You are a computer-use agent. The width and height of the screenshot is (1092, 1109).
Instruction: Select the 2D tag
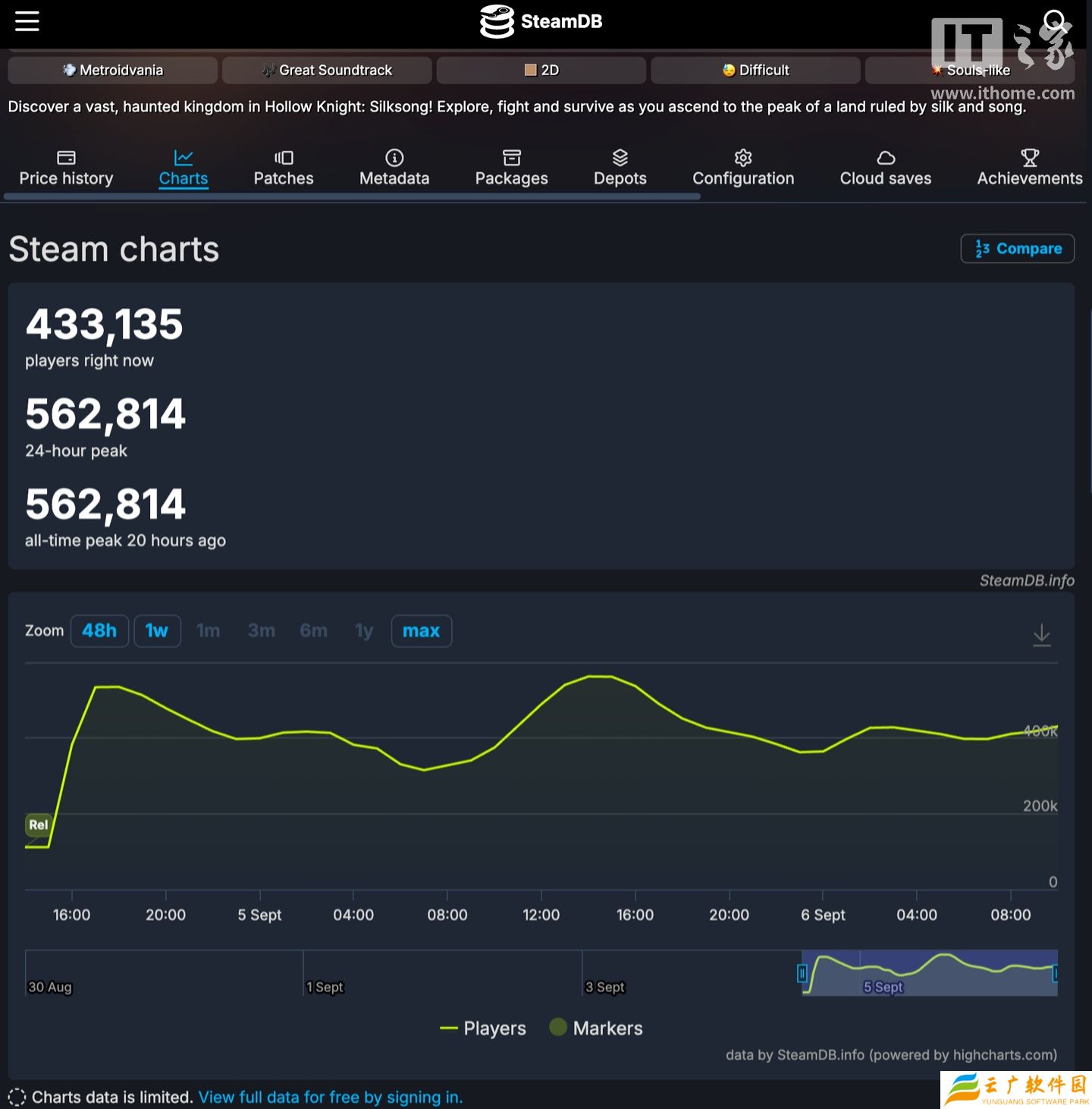click(x=541, y=70)
